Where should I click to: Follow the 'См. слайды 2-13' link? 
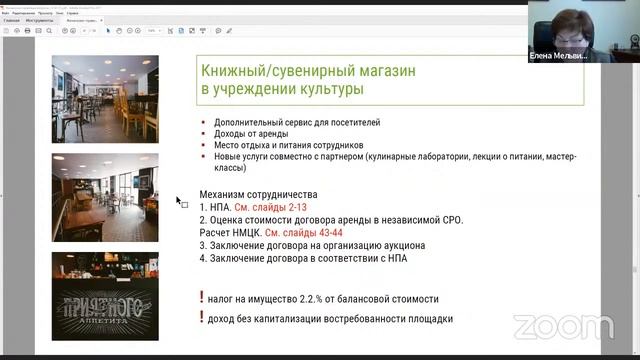pos(270,207)
